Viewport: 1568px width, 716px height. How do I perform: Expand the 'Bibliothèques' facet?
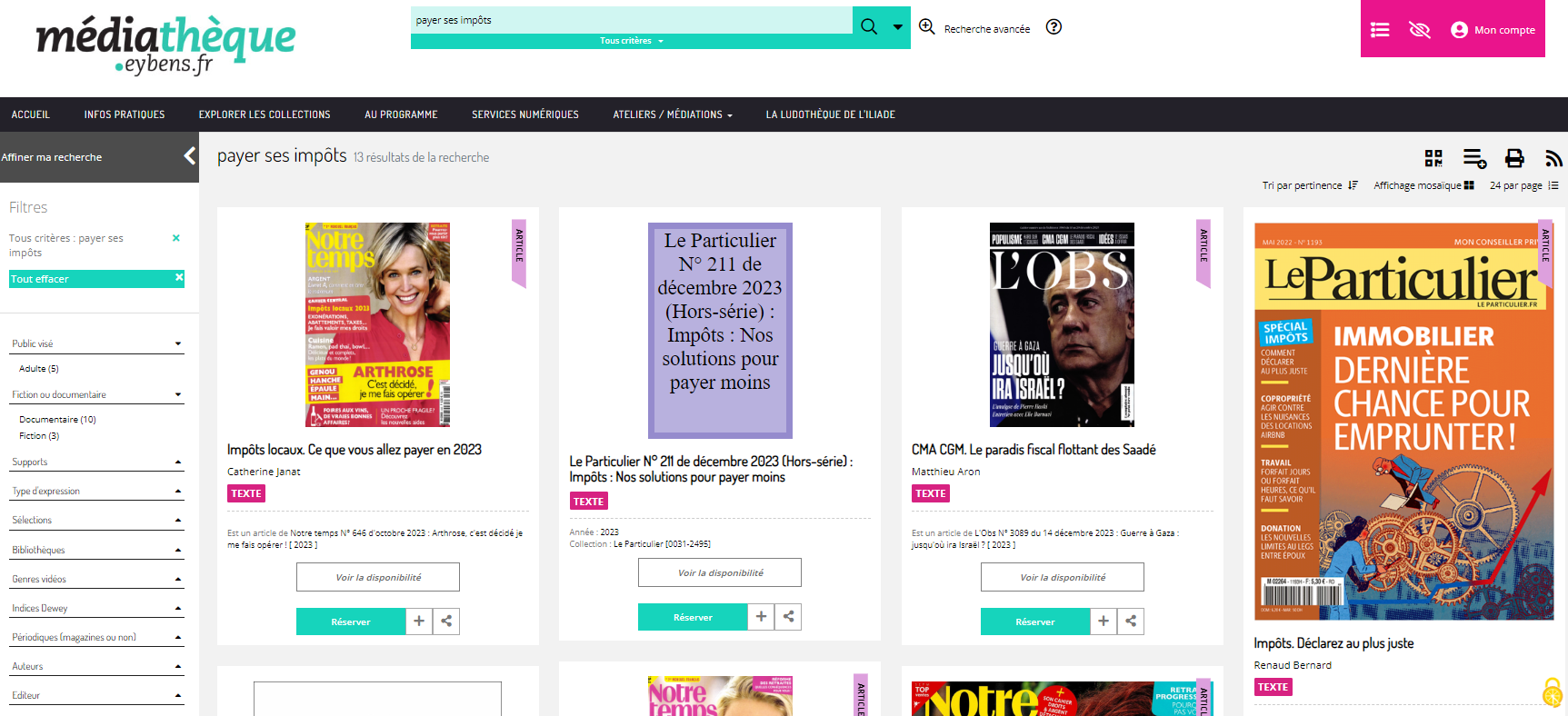pos(96,550)
